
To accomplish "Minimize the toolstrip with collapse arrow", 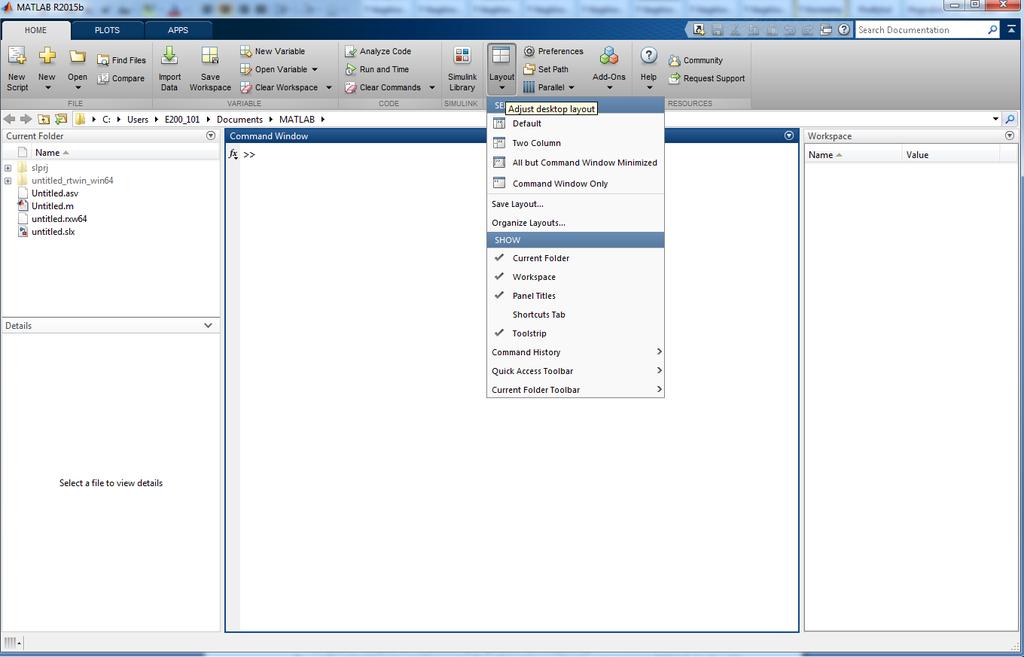I will (x=1012, y=30).
